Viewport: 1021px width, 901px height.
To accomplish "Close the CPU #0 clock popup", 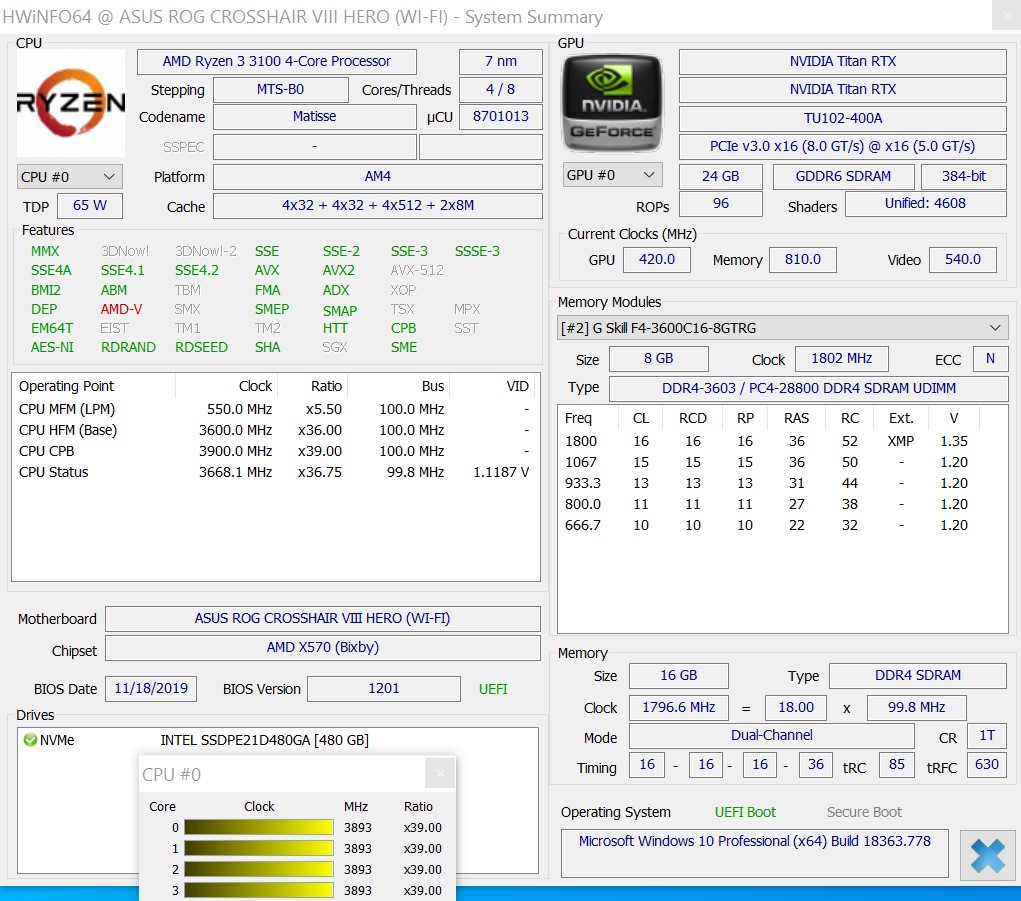I will [x=440, y=773].
